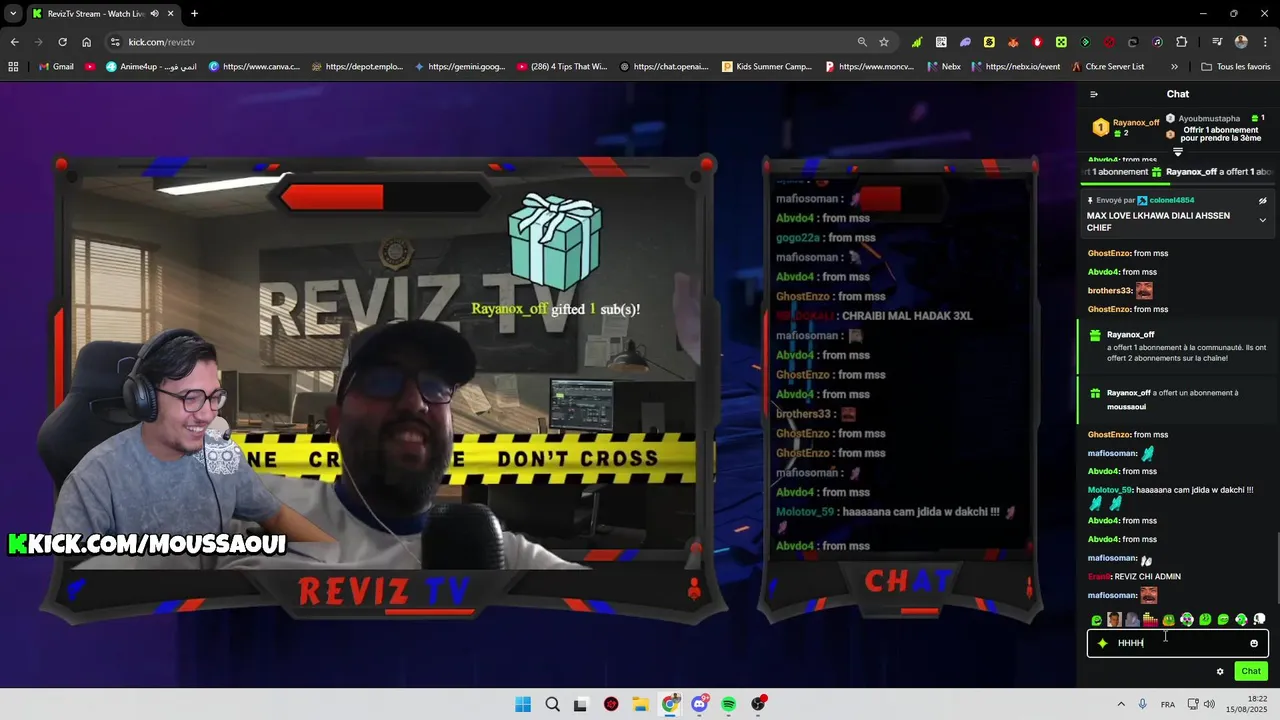Image resolution: width=1280 pixels, height=720 pixels.
Task: Expand the pinned message with the chevron
Action: click(1262, 220)
